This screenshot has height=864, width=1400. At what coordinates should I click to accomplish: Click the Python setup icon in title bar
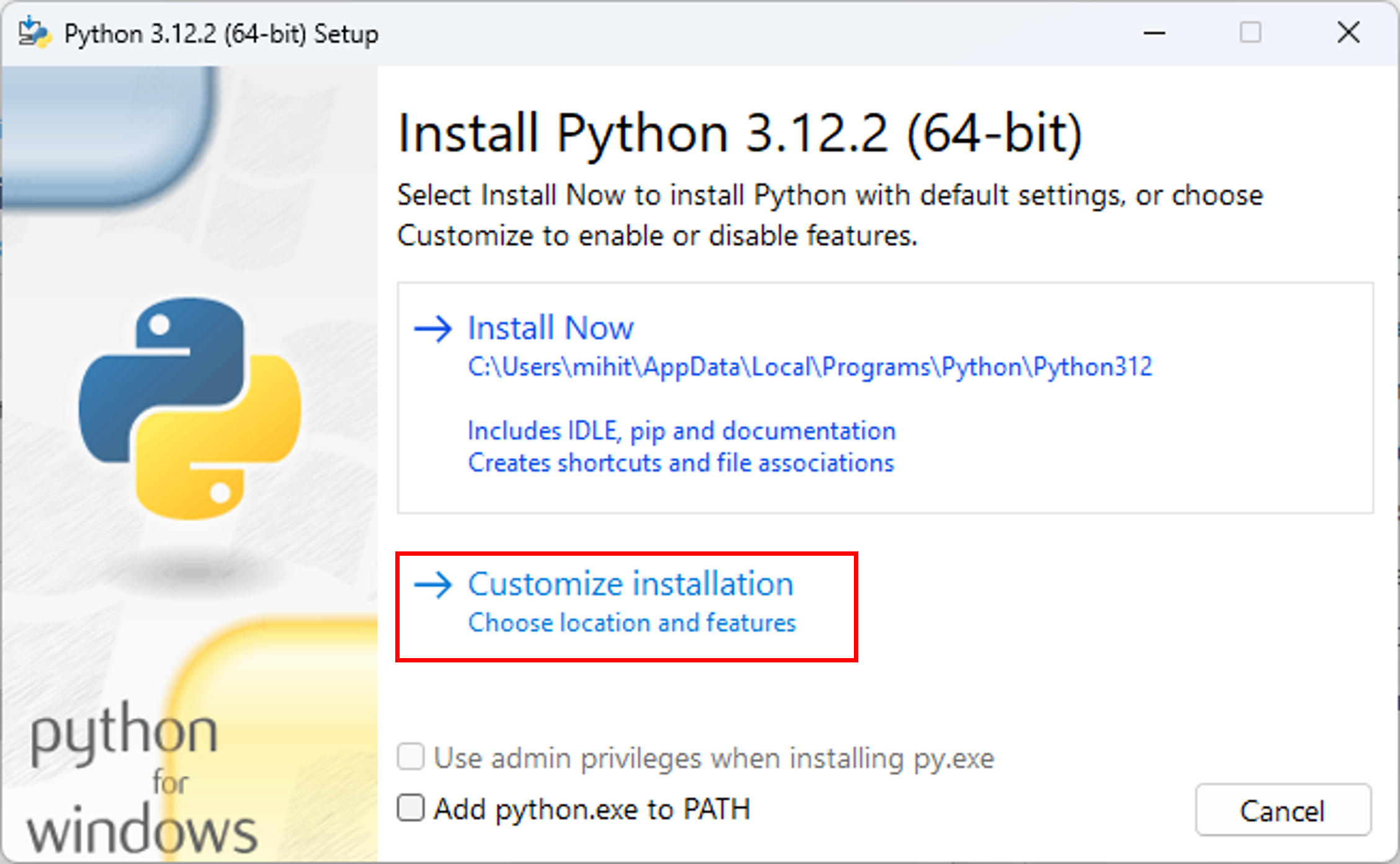[x=34, y=33]
